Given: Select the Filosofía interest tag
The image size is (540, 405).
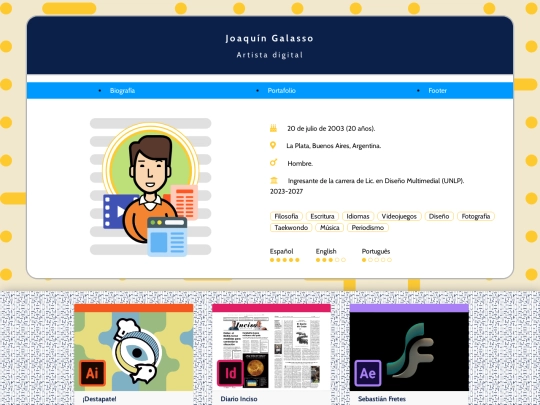Looking at the screenshot, I should (286, 216).
